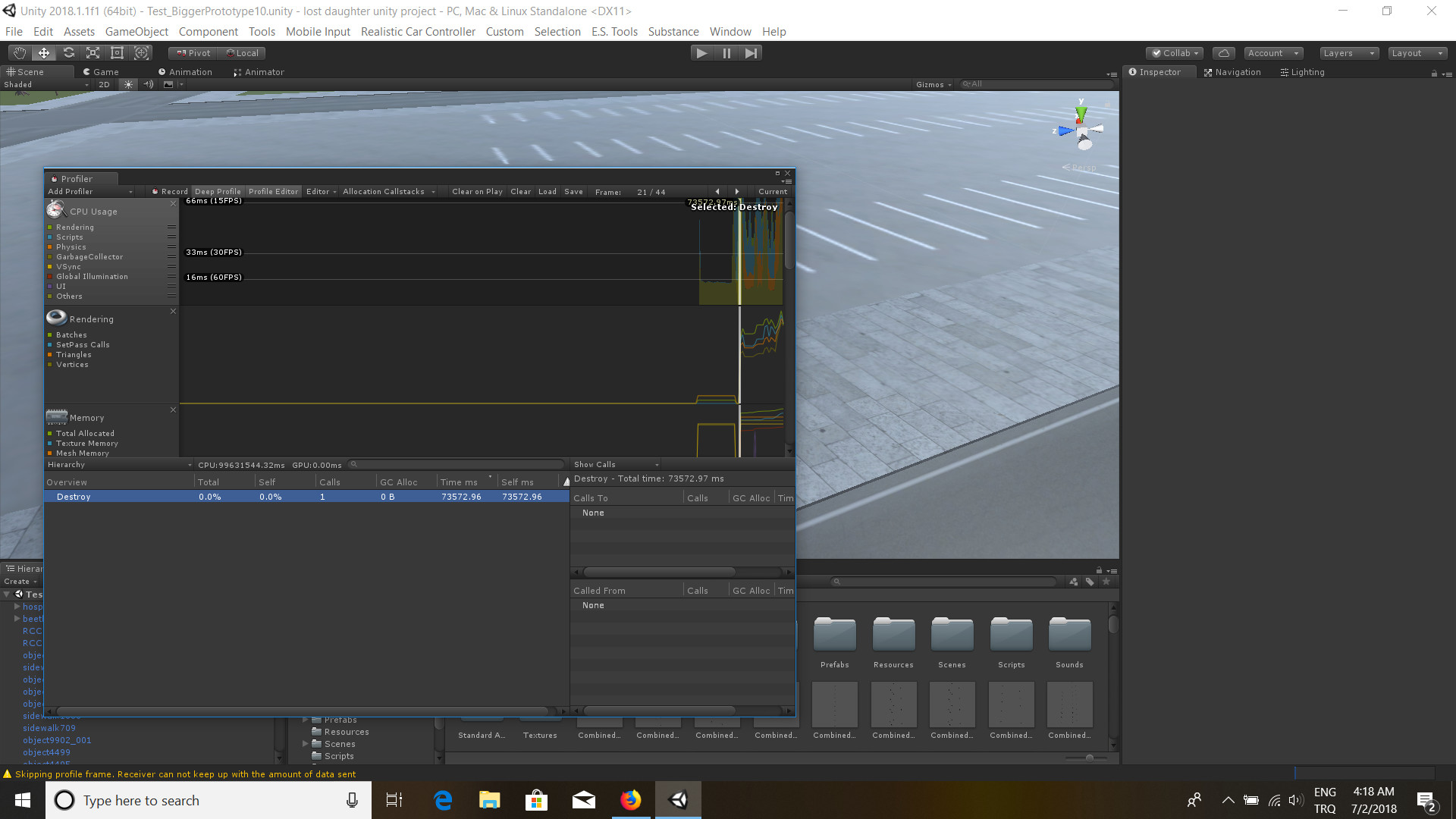Click the Step Forward button in toolbar
The height and width of the screenshot is (819, 1456).
(x=751, y=53)
